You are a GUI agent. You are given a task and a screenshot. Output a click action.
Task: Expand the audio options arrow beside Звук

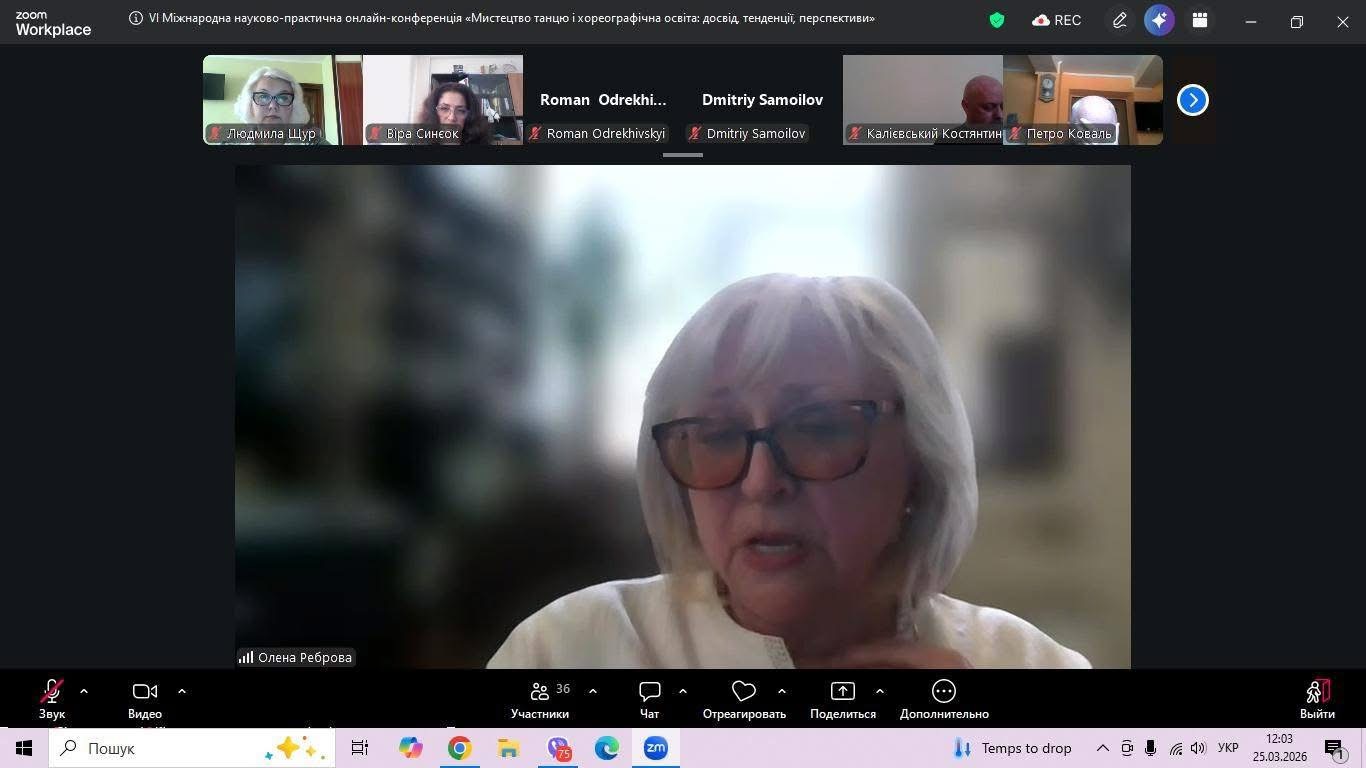point(84,691)
